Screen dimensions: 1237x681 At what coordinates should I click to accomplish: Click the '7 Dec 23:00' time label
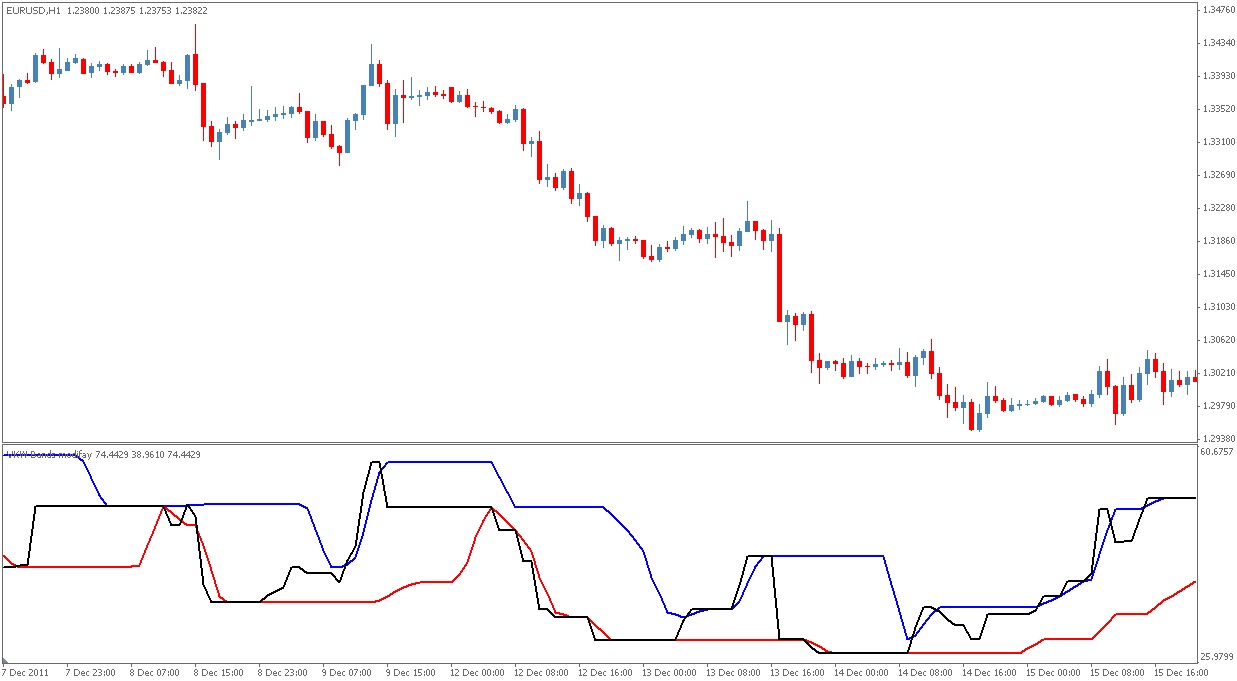[x=90, y=672]
